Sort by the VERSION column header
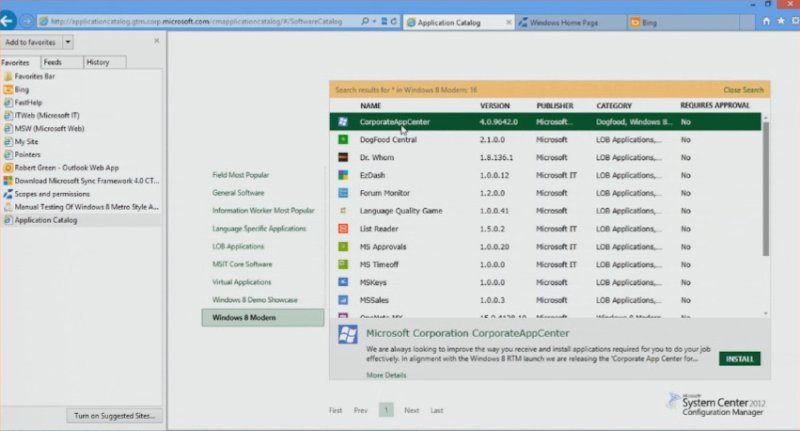The width and height of the screenshot is (800, 431). pyautogui.click(x=495, y=106)
